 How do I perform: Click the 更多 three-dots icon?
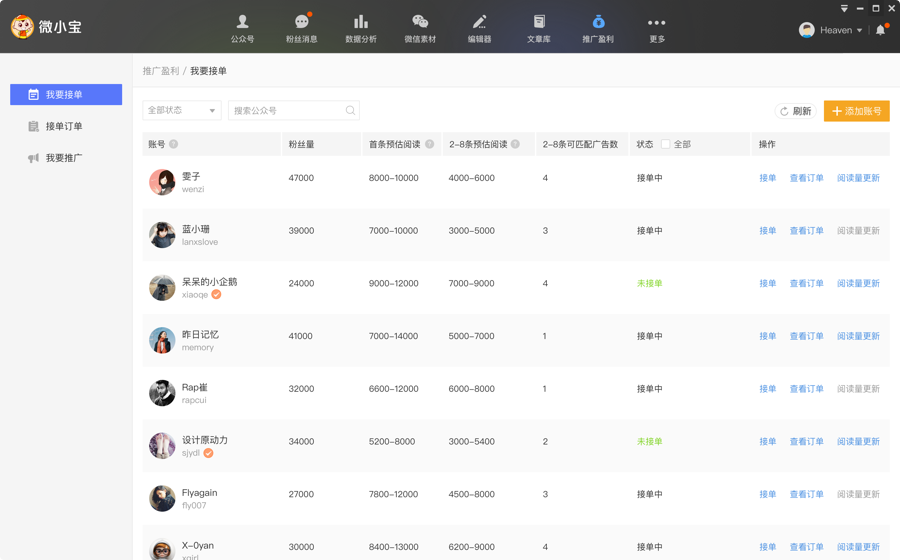pyautogui.click(x=656, y=22)
